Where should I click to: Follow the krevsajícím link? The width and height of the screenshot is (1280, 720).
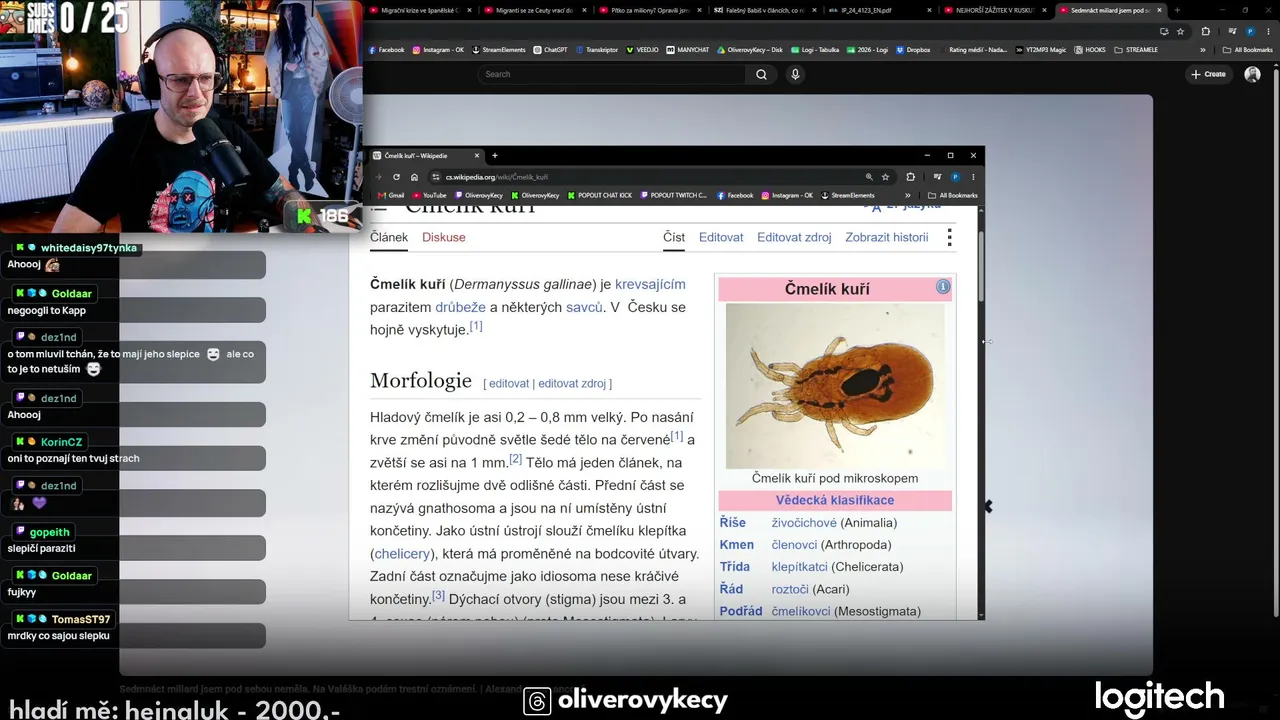(x=650, y=285)
